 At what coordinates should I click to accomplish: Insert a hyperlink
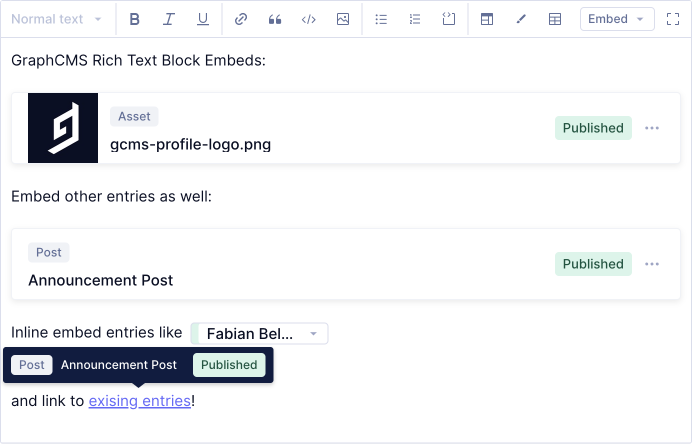click(x=241, y=19)
